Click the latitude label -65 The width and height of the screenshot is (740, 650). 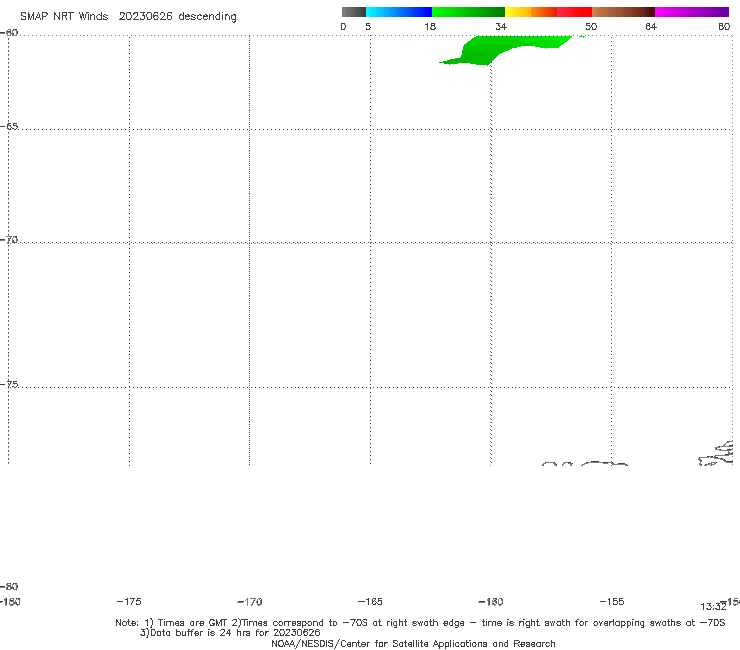click(9, 127)
